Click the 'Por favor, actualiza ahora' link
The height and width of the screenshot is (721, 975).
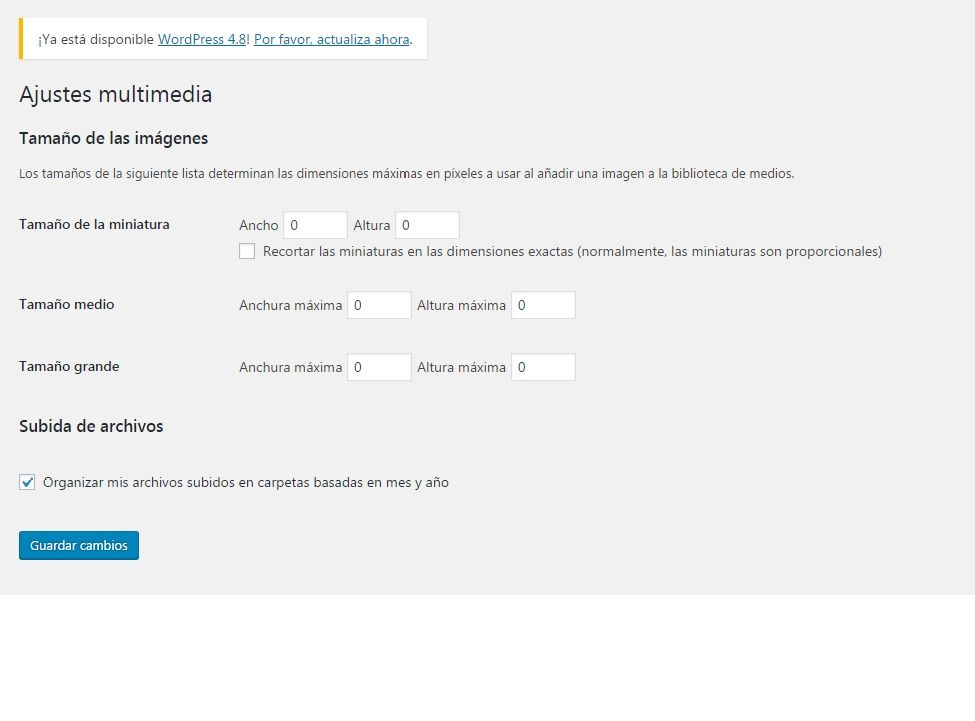[x=331, y=39]
